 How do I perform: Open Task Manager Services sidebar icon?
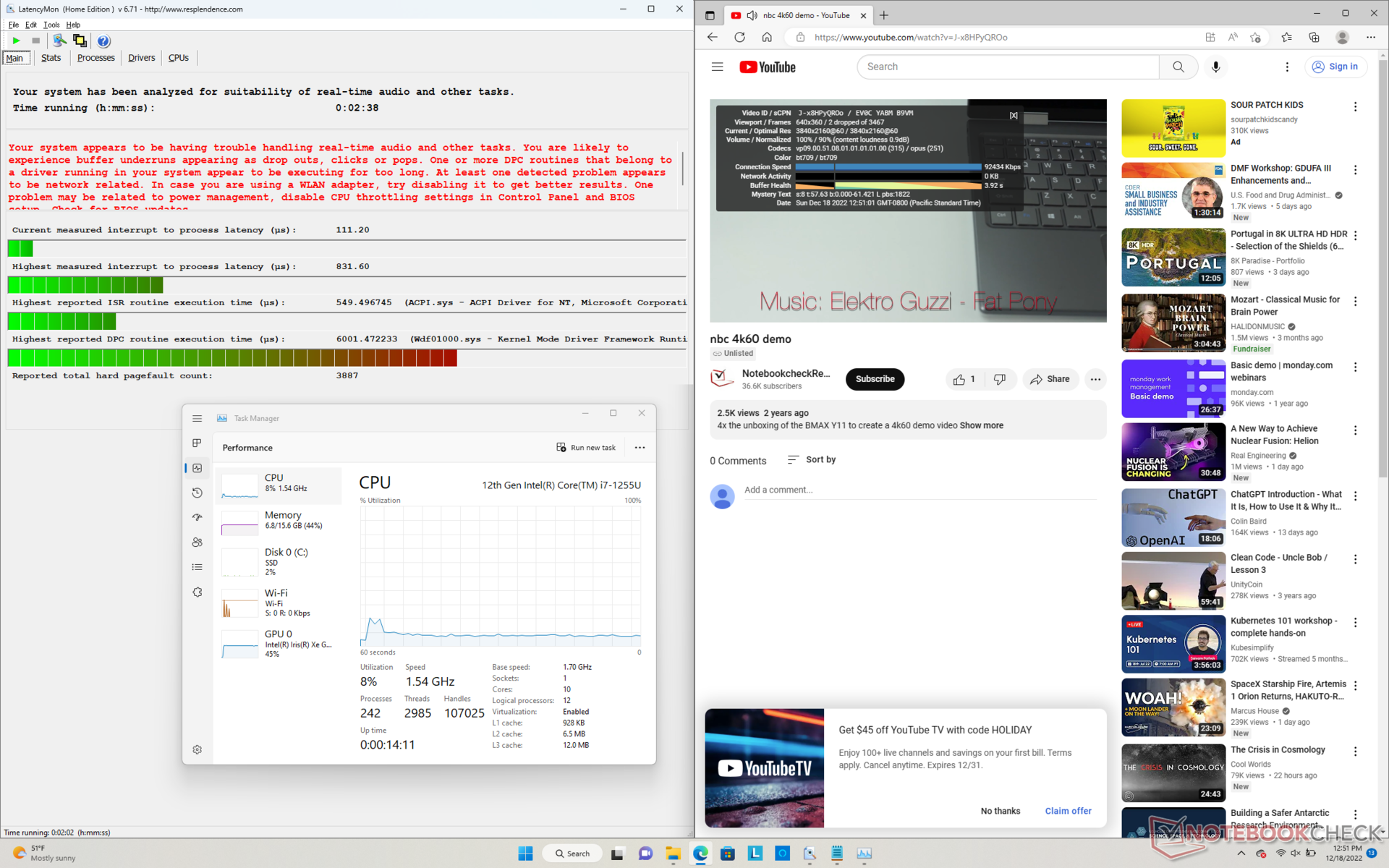[197, 592]
